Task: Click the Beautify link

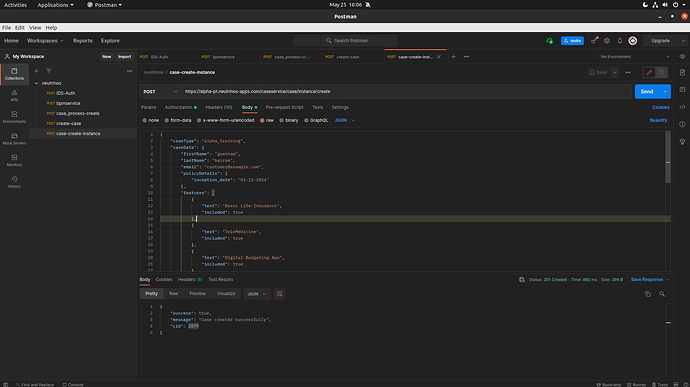Action: [x=658, y=120]
